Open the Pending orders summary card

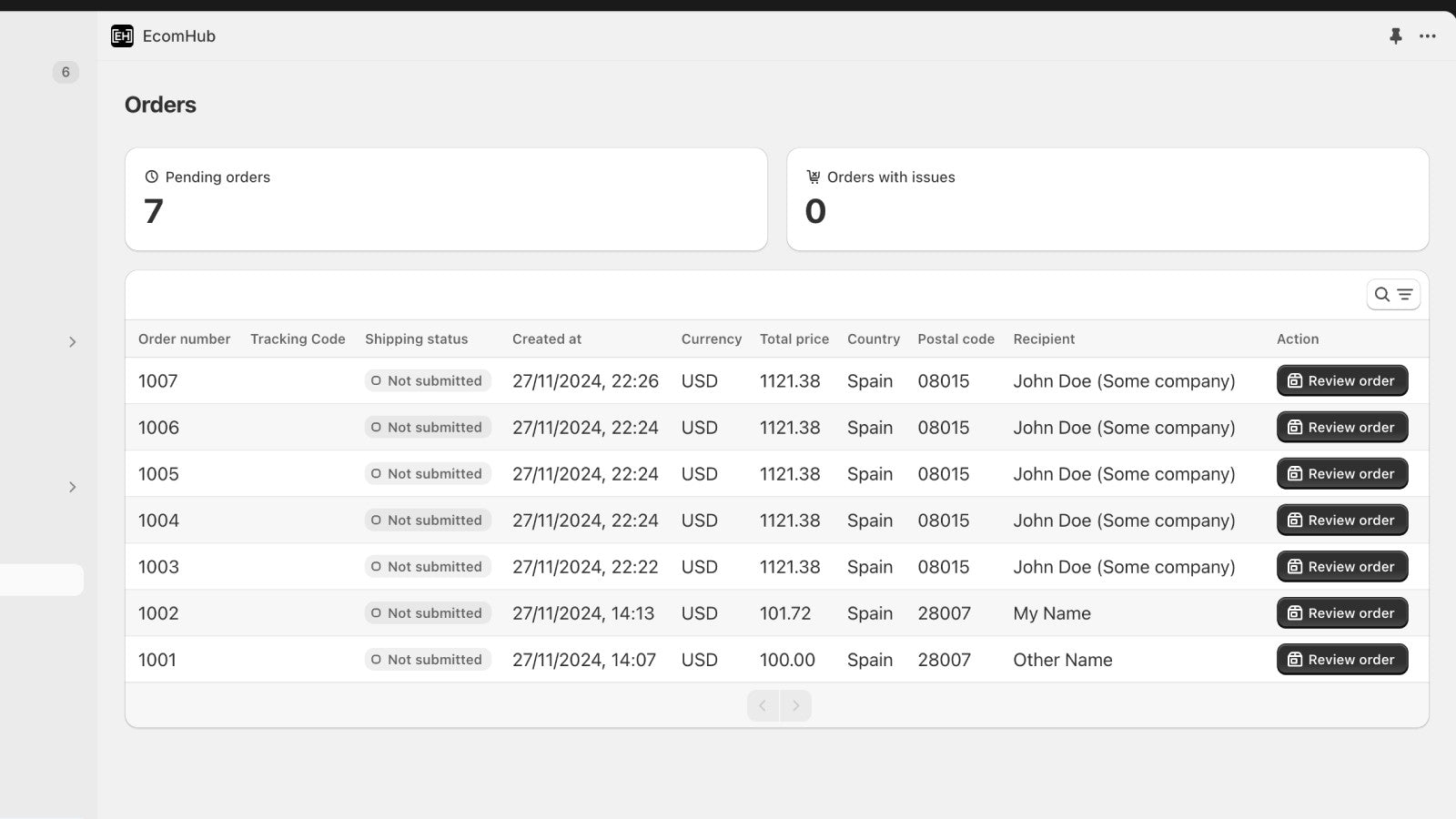pos(446,199)
